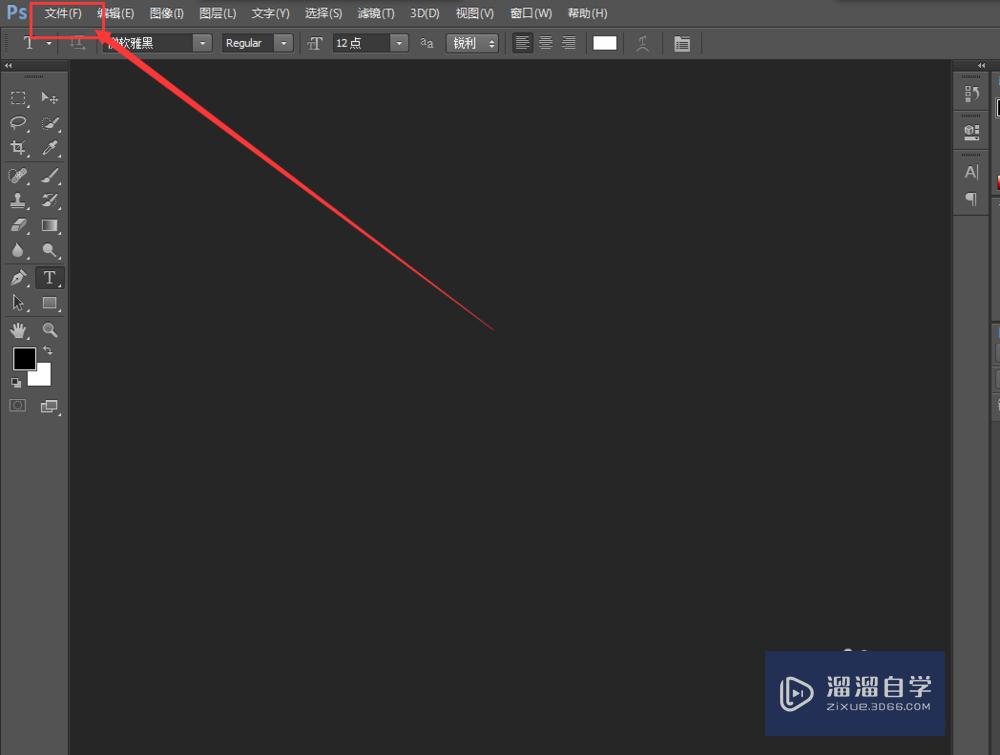Click the white text color swatch

click(605, 43)
